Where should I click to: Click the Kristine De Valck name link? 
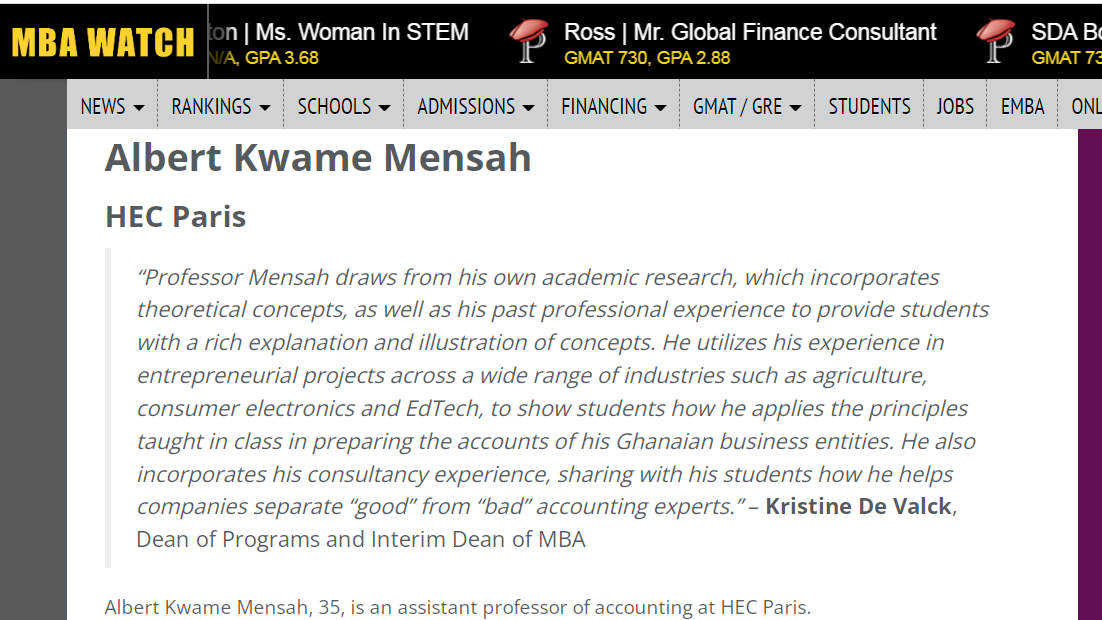point(859,506)
